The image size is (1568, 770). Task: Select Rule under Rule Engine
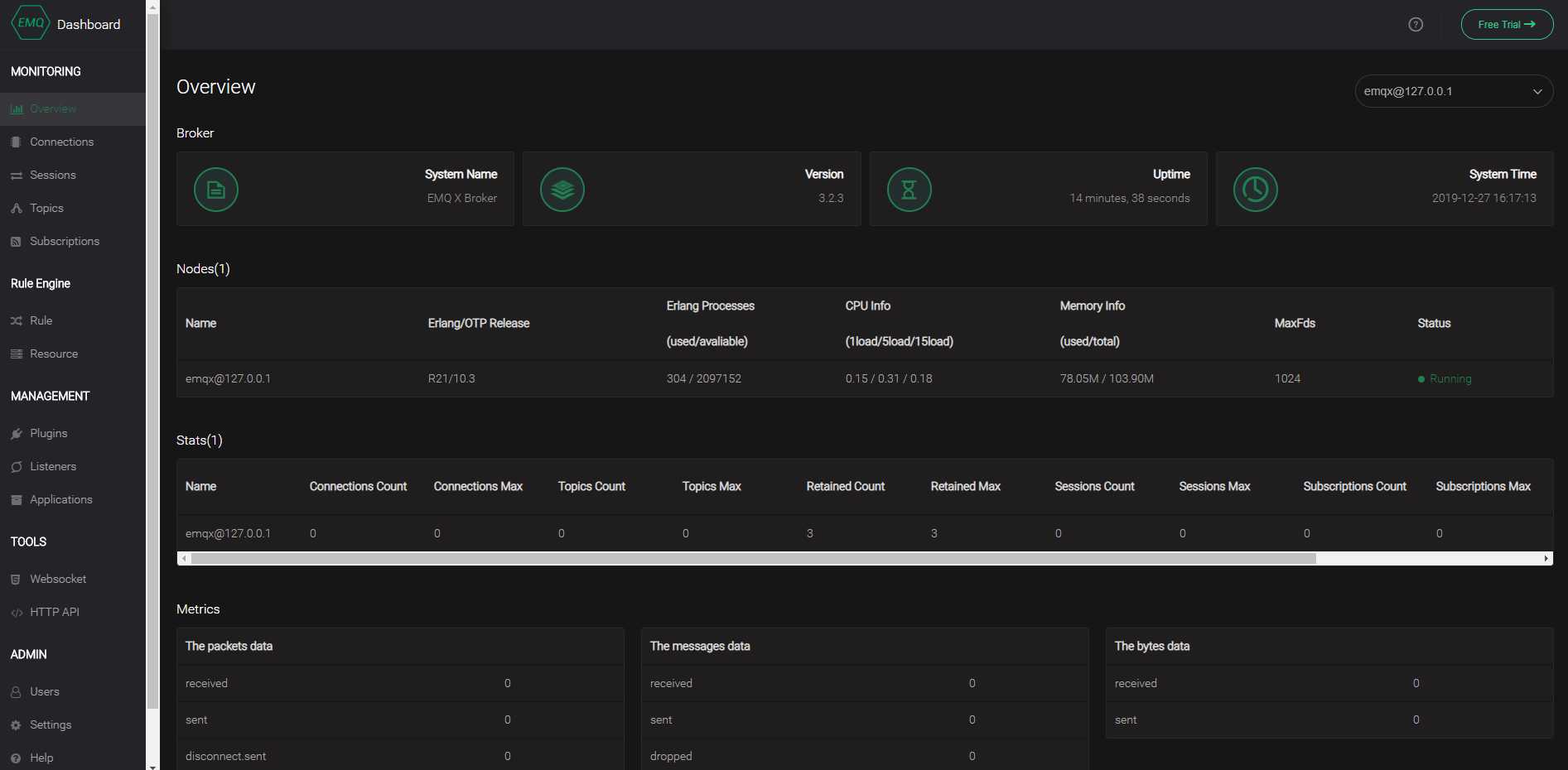[73, 321]
